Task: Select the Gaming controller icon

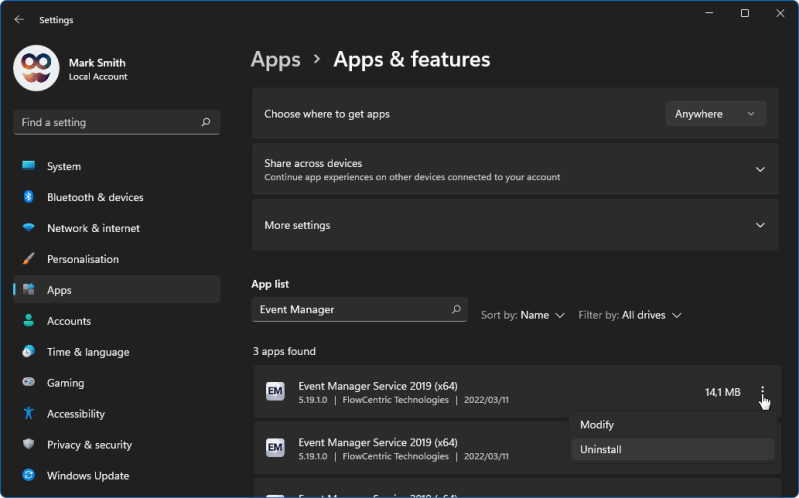Action: click(x=29, y=382)
